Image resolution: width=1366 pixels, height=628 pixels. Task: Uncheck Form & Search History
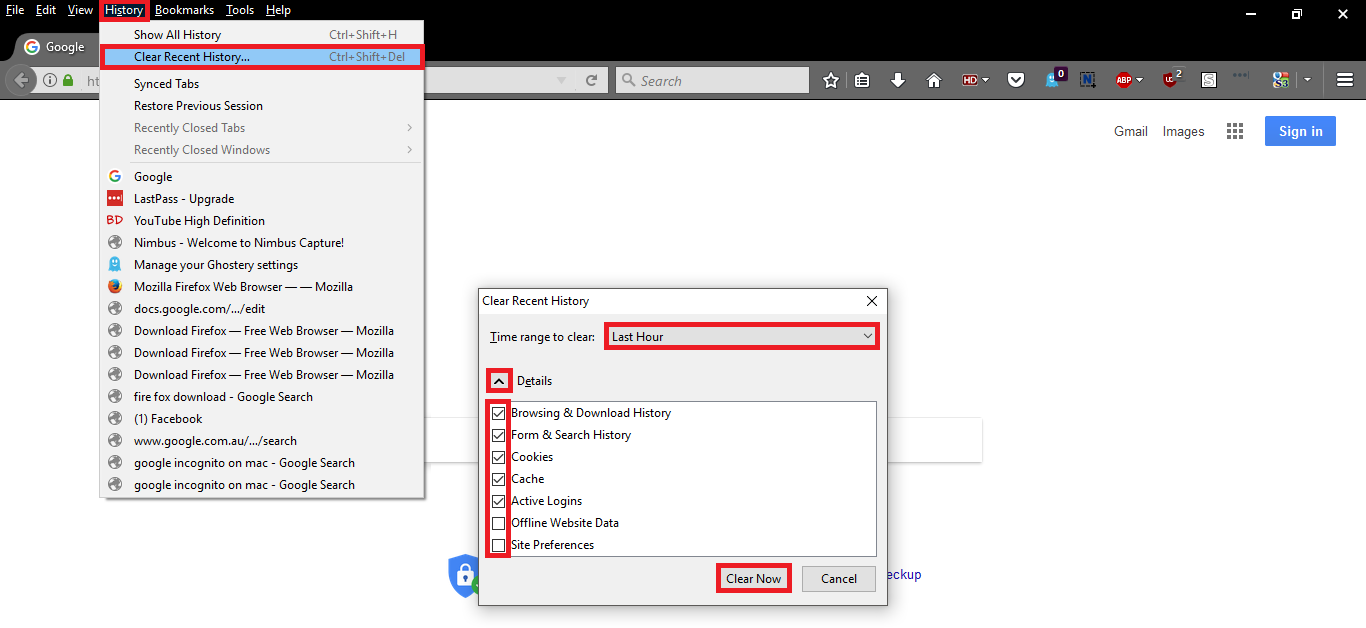(498, 435)
